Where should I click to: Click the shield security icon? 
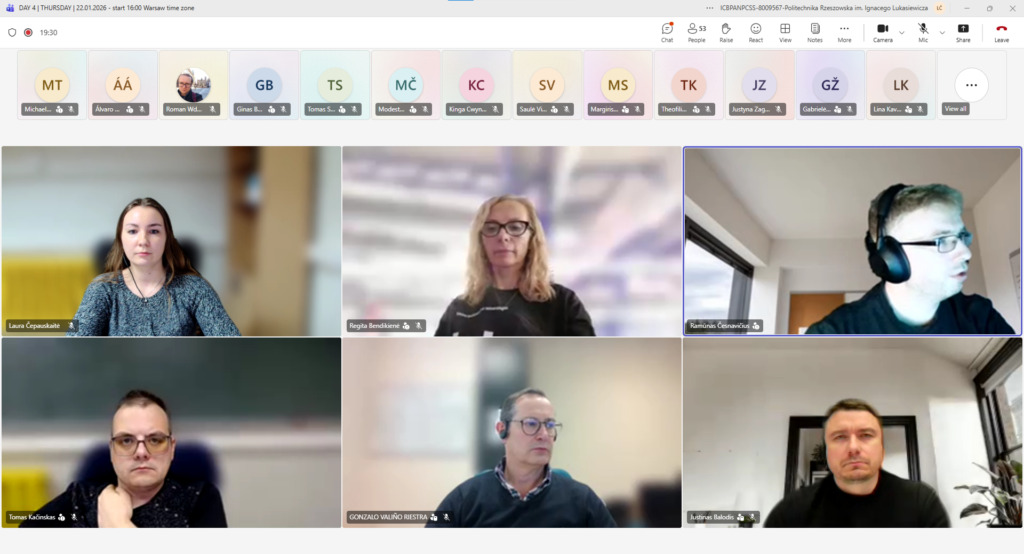point(12,32)
